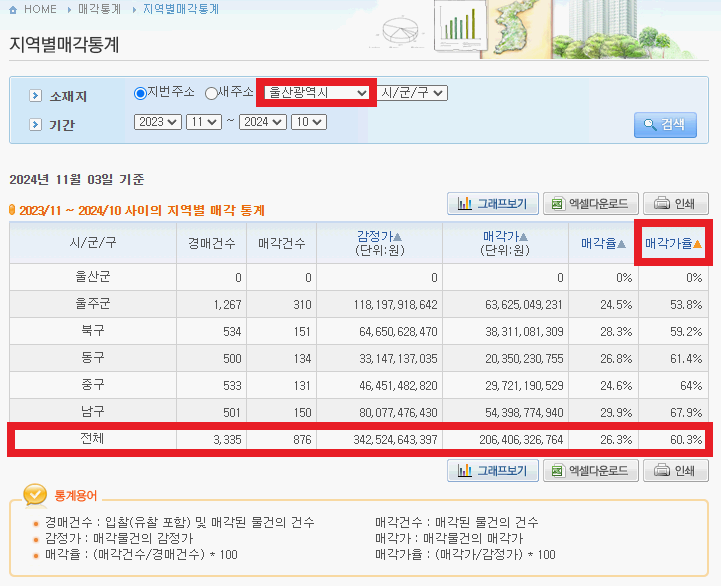
Task: Click the 61.4% value in 동구 row
Action: pyautogui.click(x=686, y=358)
